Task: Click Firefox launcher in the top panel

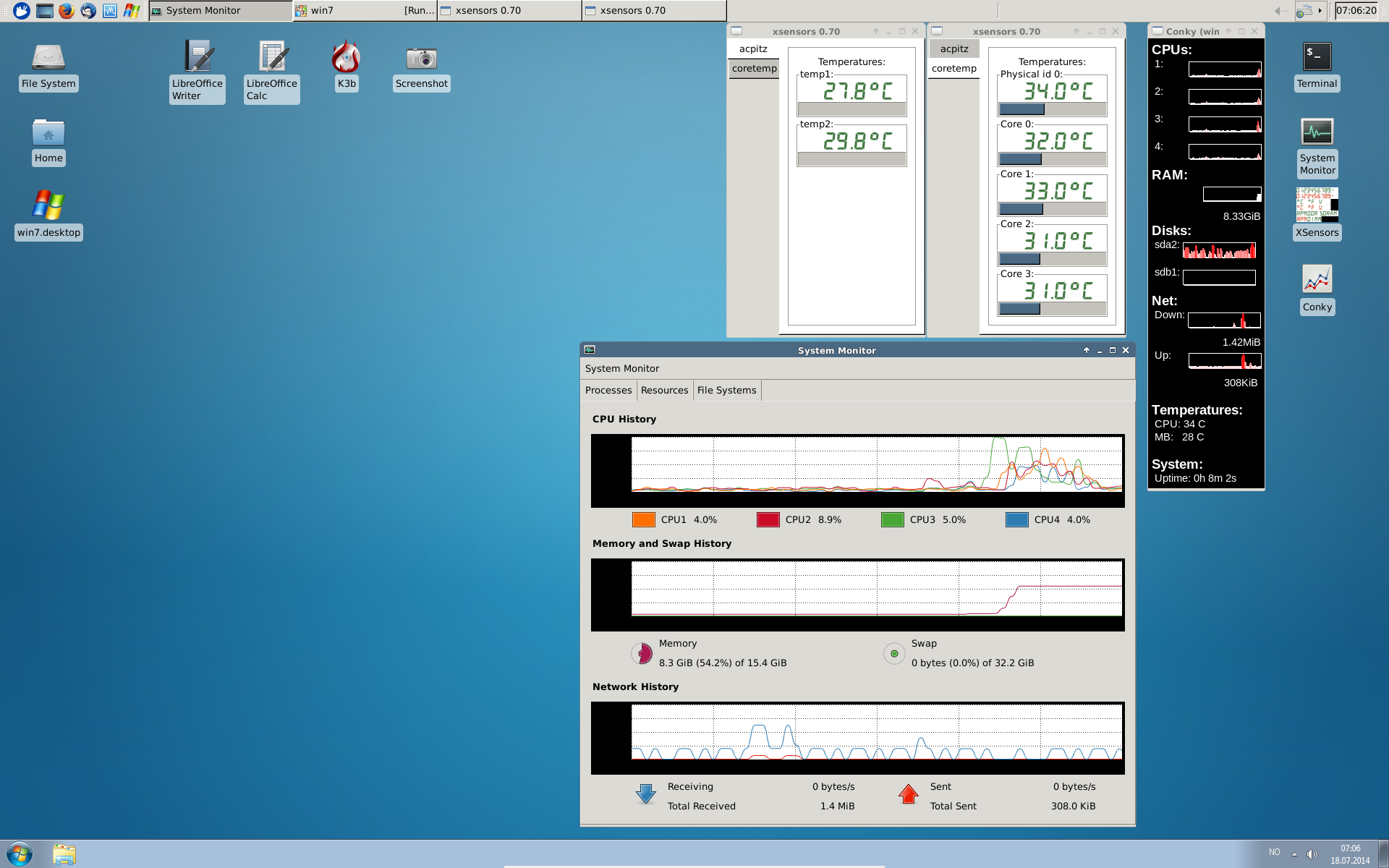Action: [67, 10]
